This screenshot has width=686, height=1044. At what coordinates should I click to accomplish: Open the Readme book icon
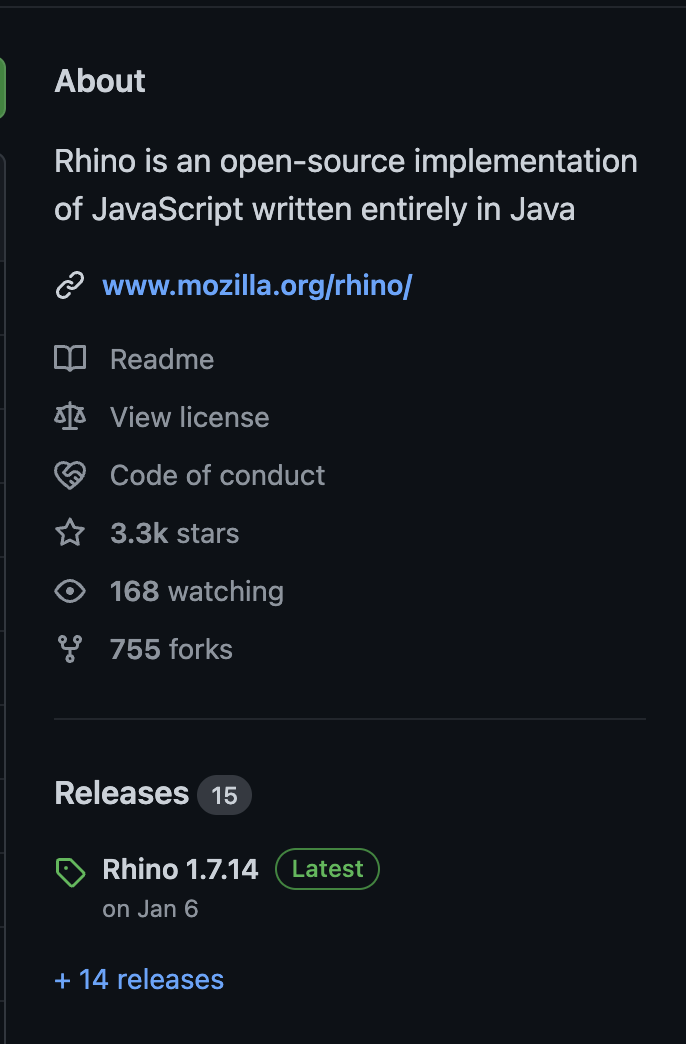click(x=69, y=359)
